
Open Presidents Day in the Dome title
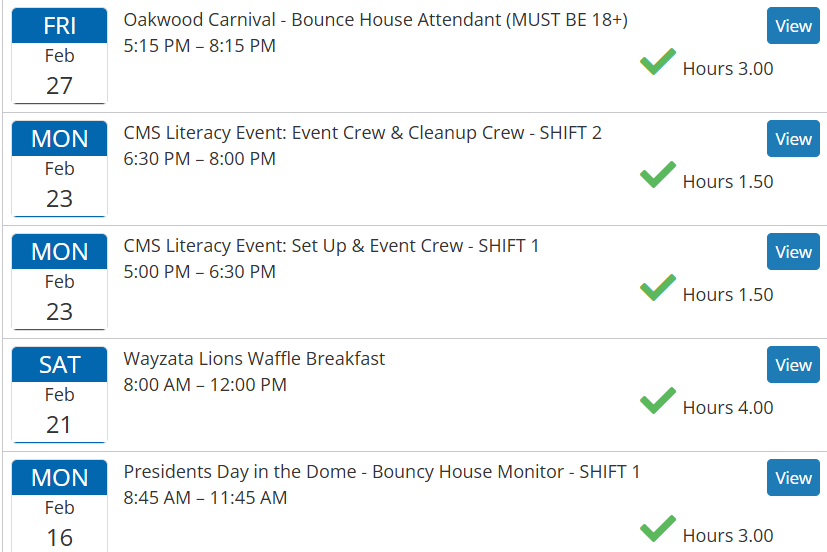tap(381, 472)
